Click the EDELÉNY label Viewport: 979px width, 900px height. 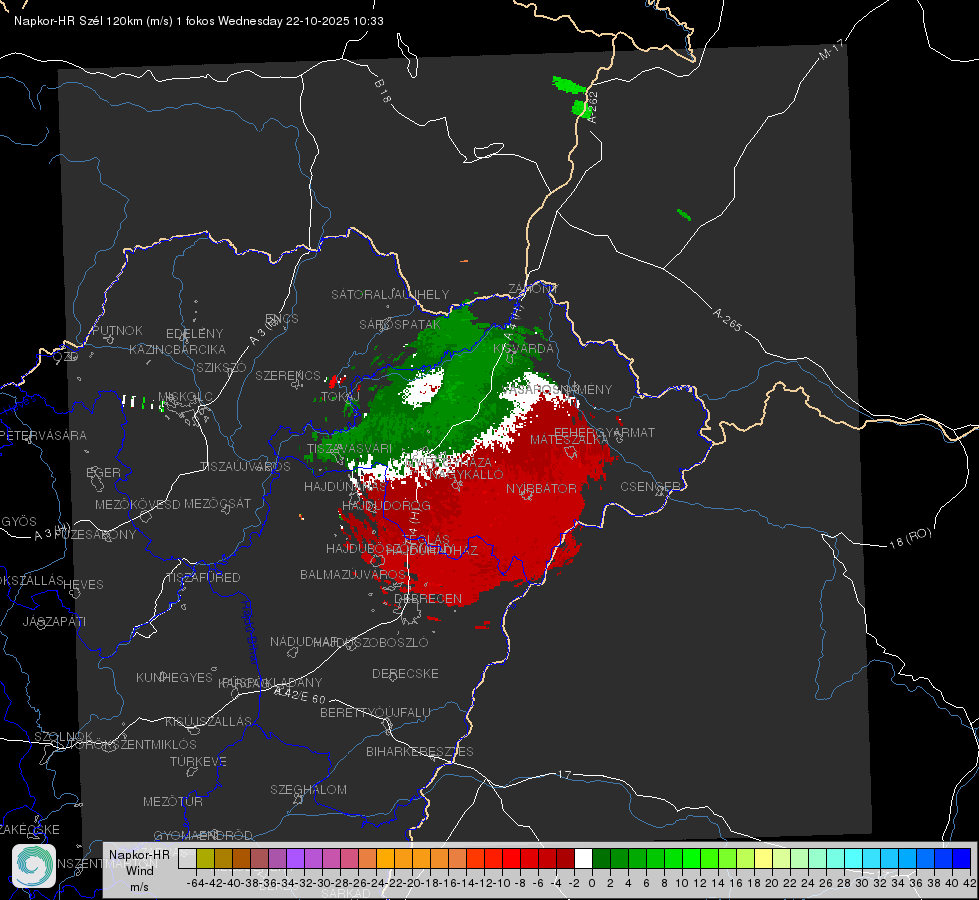[194, 334]
